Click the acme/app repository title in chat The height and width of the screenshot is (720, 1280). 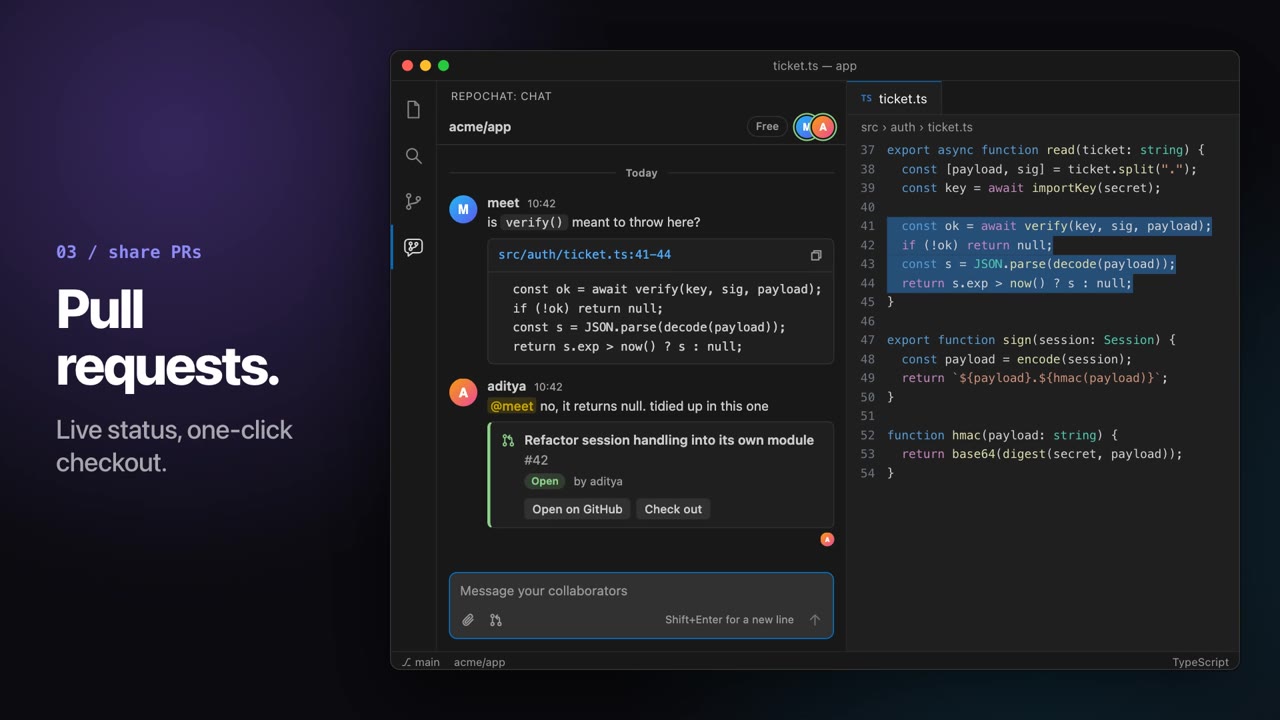click(480, 127)
